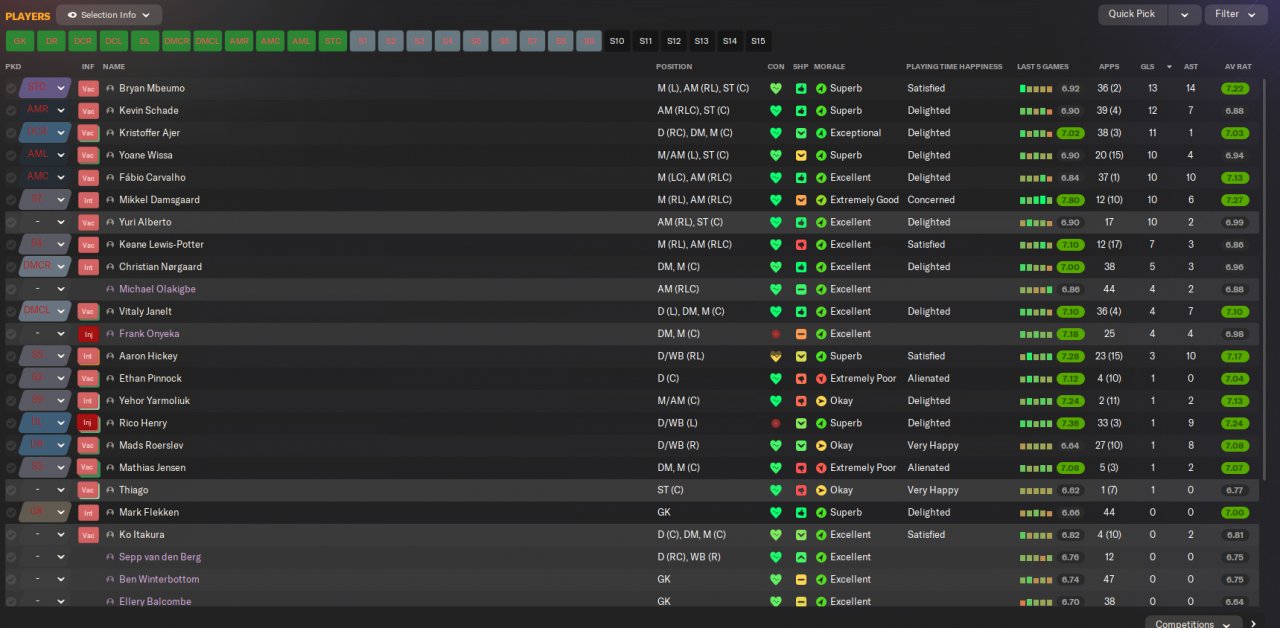Select the S10 substitute slot
Screen dimensions: 1280x628
coord(617,41)
